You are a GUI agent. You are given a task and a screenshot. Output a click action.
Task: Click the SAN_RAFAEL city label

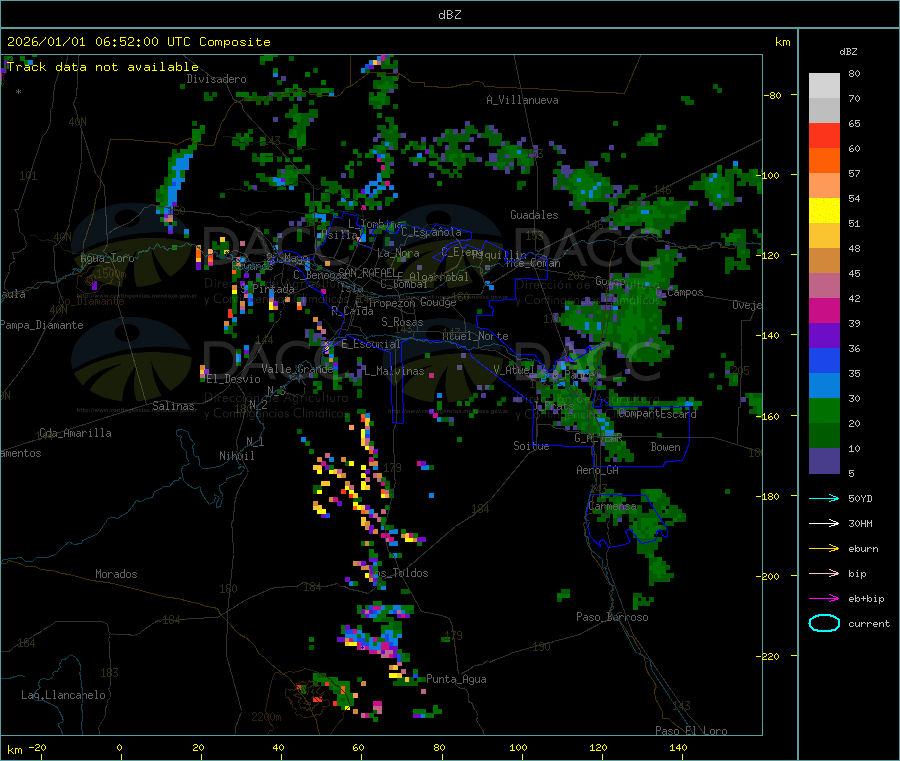pos(367,272)
